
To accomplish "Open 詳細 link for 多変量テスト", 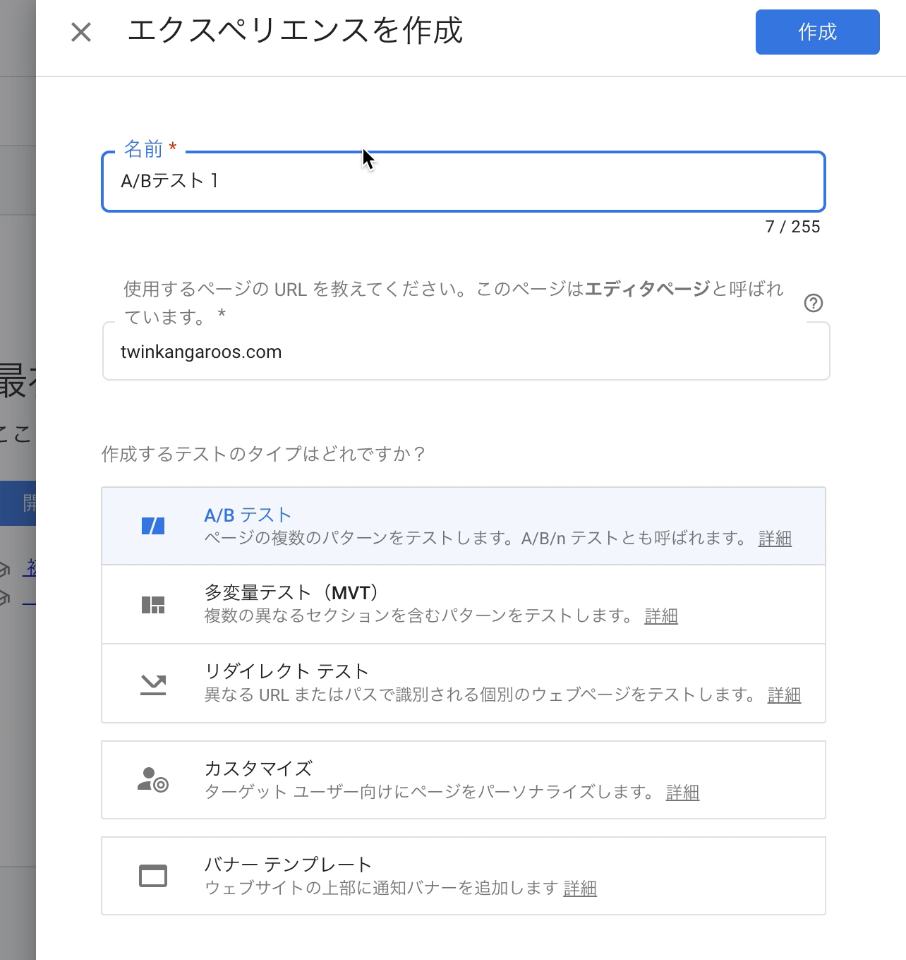I will click(661, 616).
